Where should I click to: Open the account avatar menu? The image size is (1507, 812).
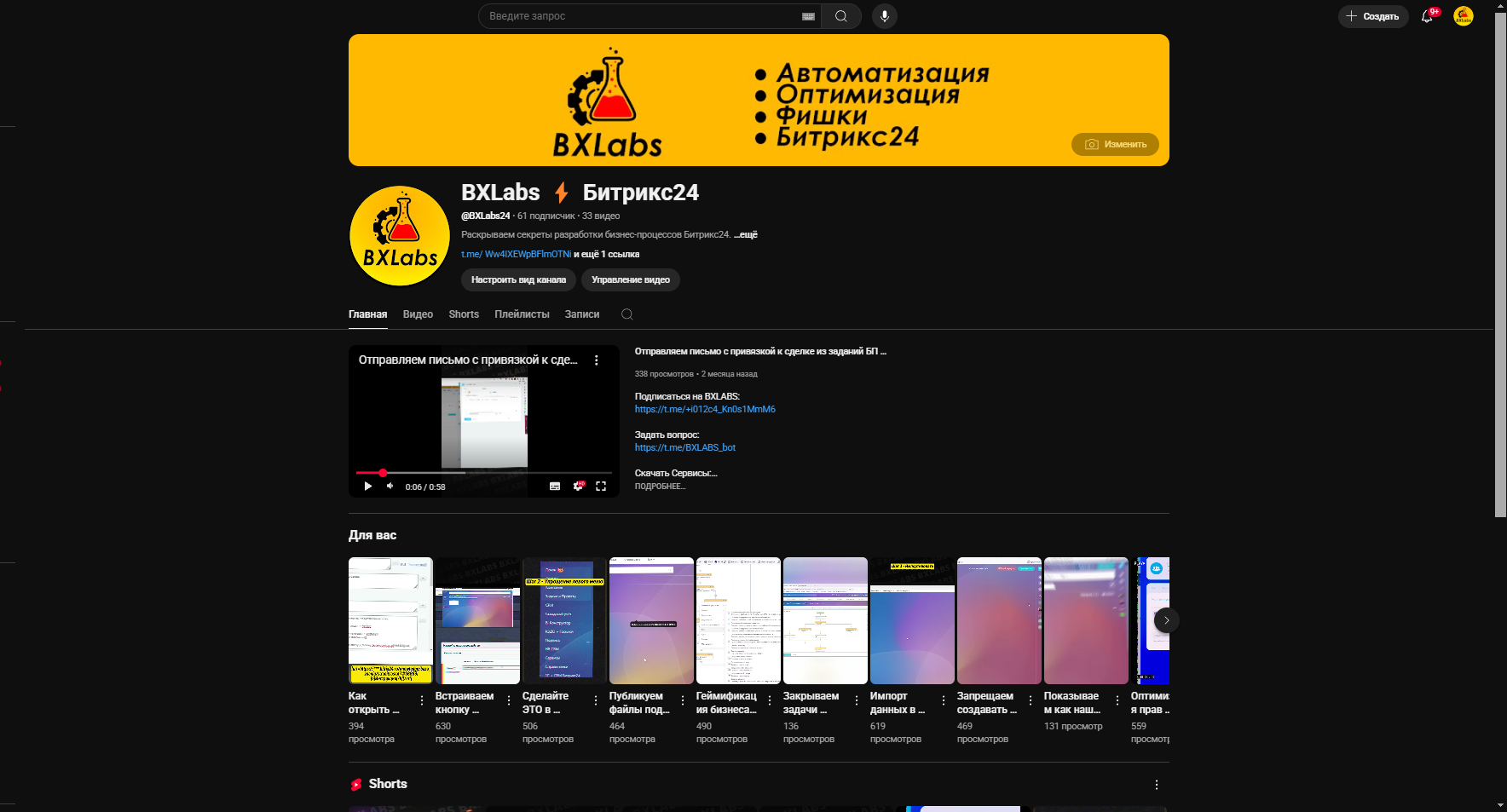1463,16
